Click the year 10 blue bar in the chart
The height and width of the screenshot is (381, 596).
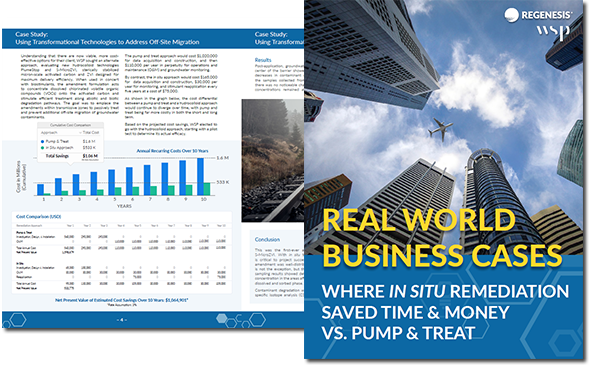click(200, 177)
